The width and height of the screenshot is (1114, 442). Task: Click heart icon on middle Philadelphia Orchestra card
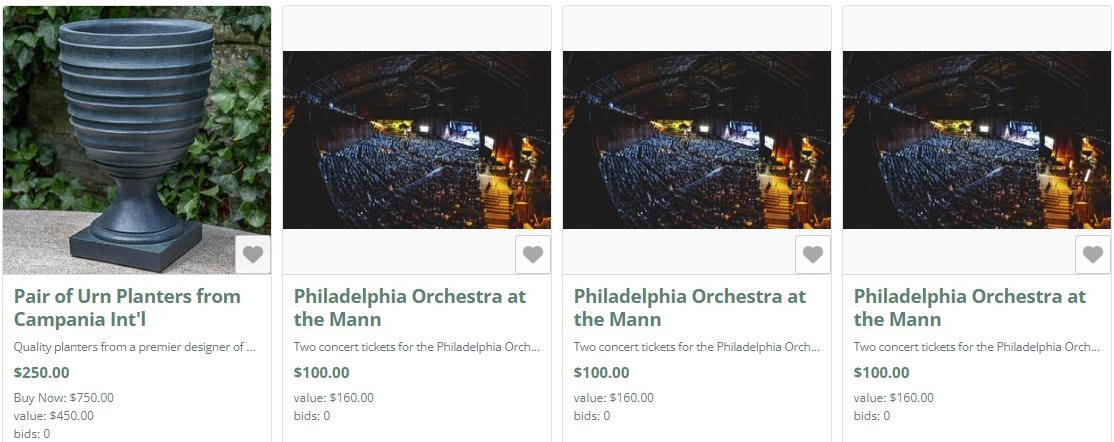813,254
